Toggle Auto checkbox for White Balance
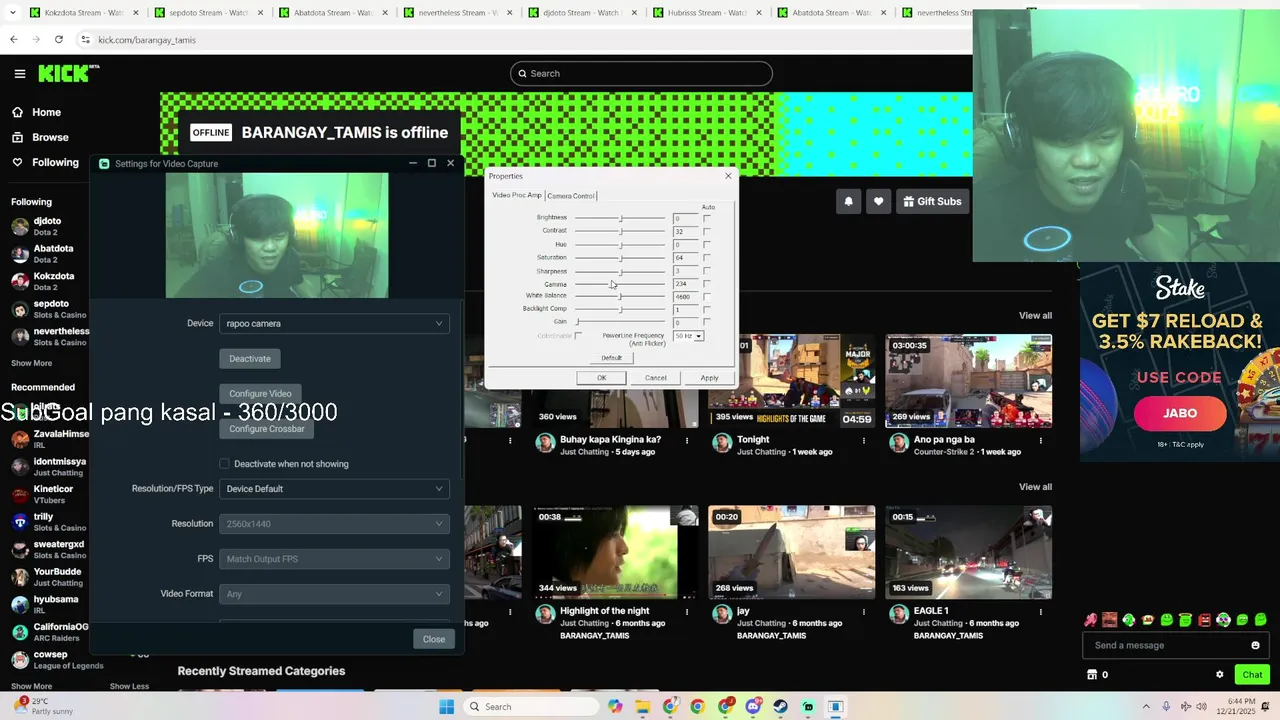 tap(707, 296)
